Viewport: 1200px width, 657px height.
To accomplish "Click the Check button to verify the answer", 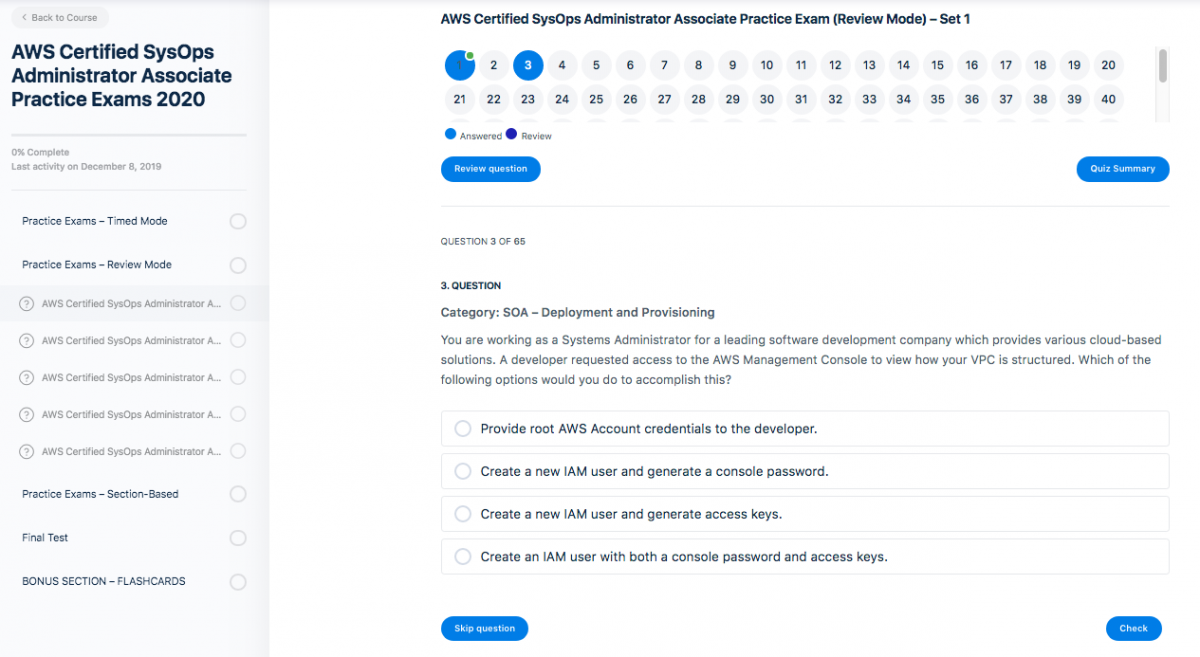I will [x=1133, y=628].
